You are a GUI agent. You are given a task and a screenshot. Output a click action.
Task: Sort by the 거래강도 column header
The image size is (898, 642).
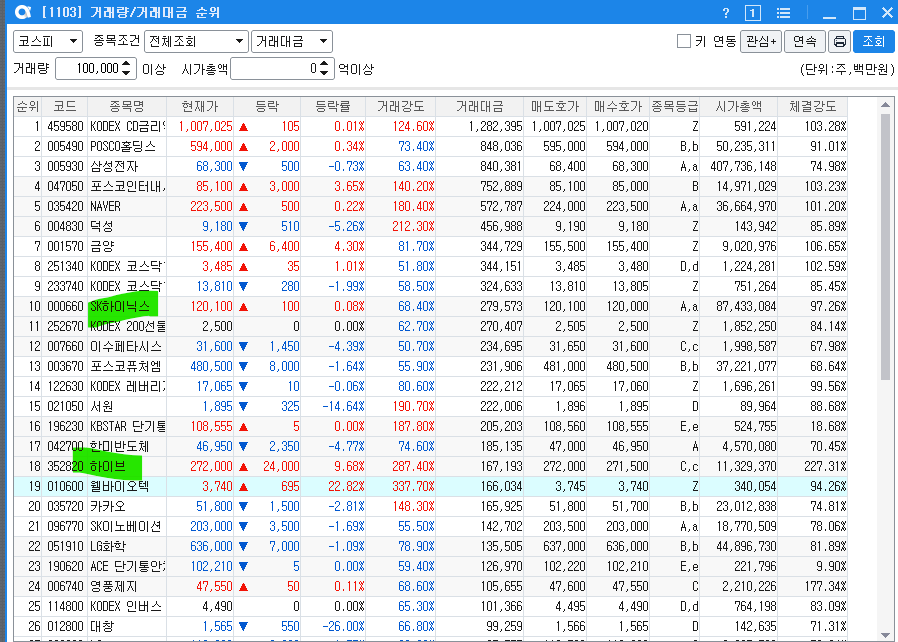(400, 107)
